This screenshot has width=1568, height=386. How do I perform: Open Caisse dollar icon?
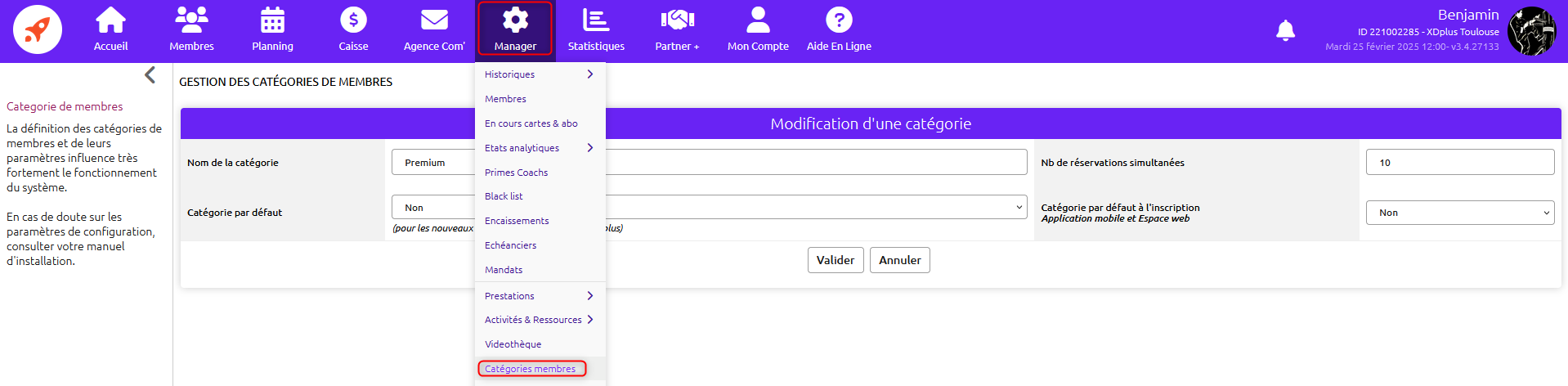pyautogui.click(x=353, y=20)
